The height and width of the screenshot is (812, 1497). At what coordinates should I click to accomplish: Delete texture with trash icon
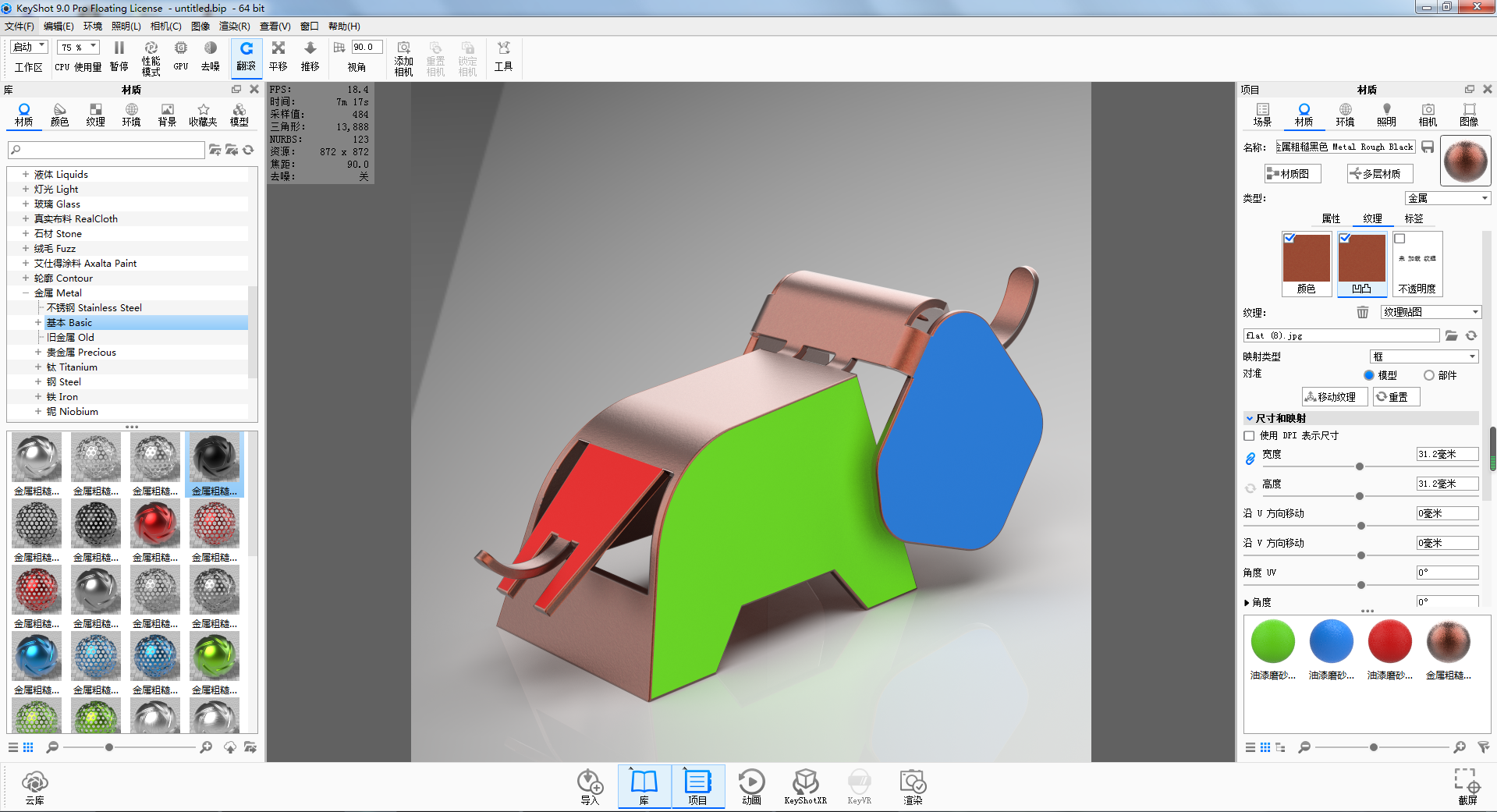click(x=1362, y=312)
